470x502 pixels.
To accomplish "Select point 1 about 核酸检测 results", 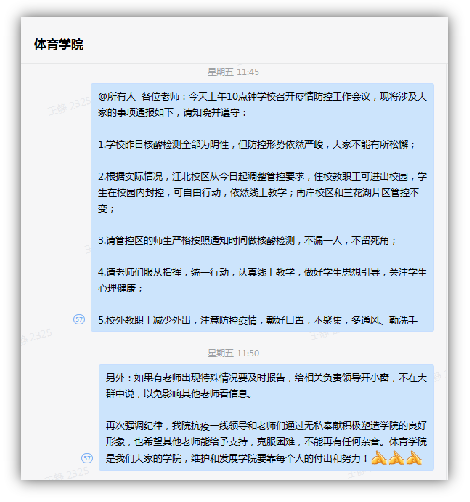I will 257,145.
